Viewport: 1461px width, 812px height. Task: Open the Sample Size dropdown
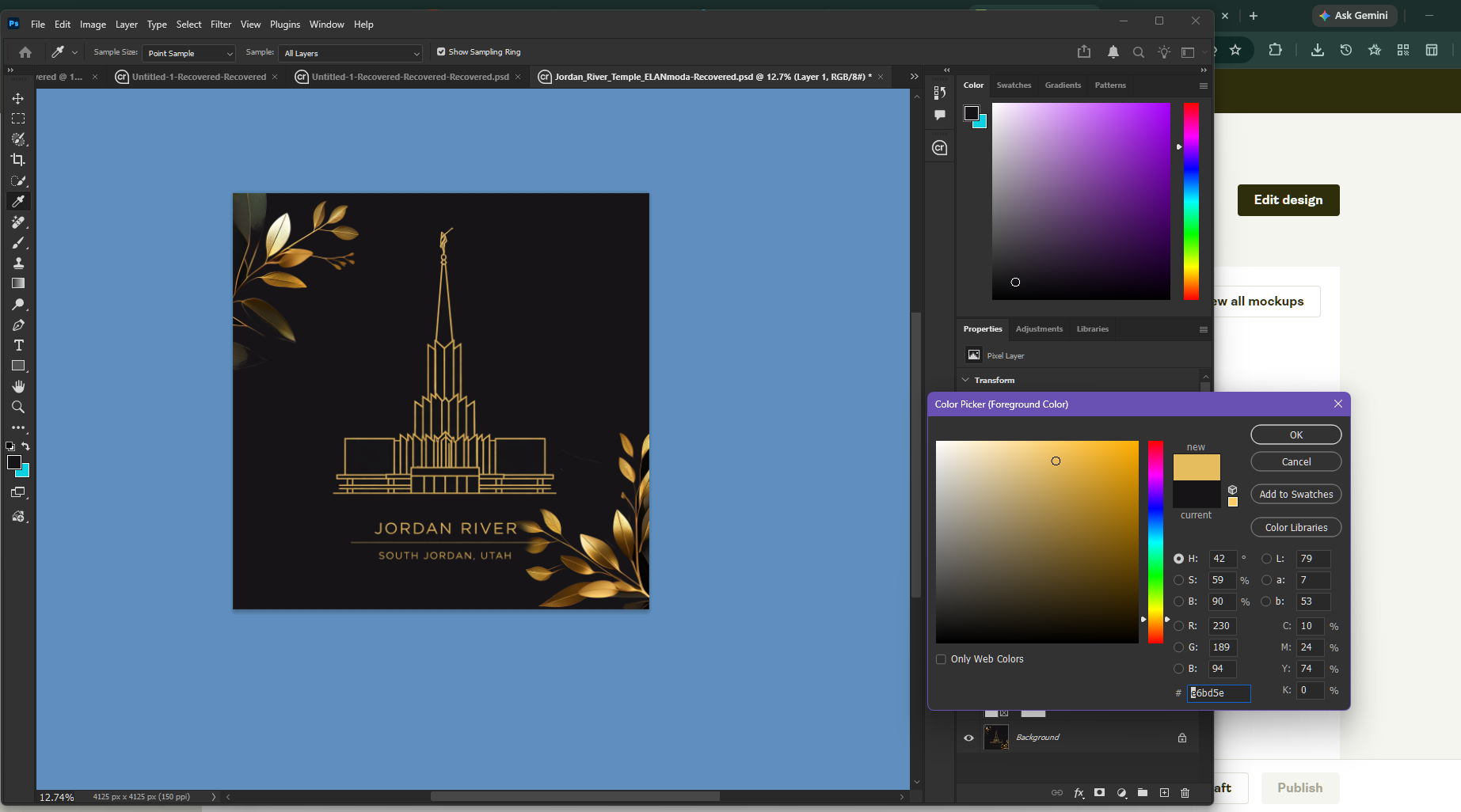188,53
